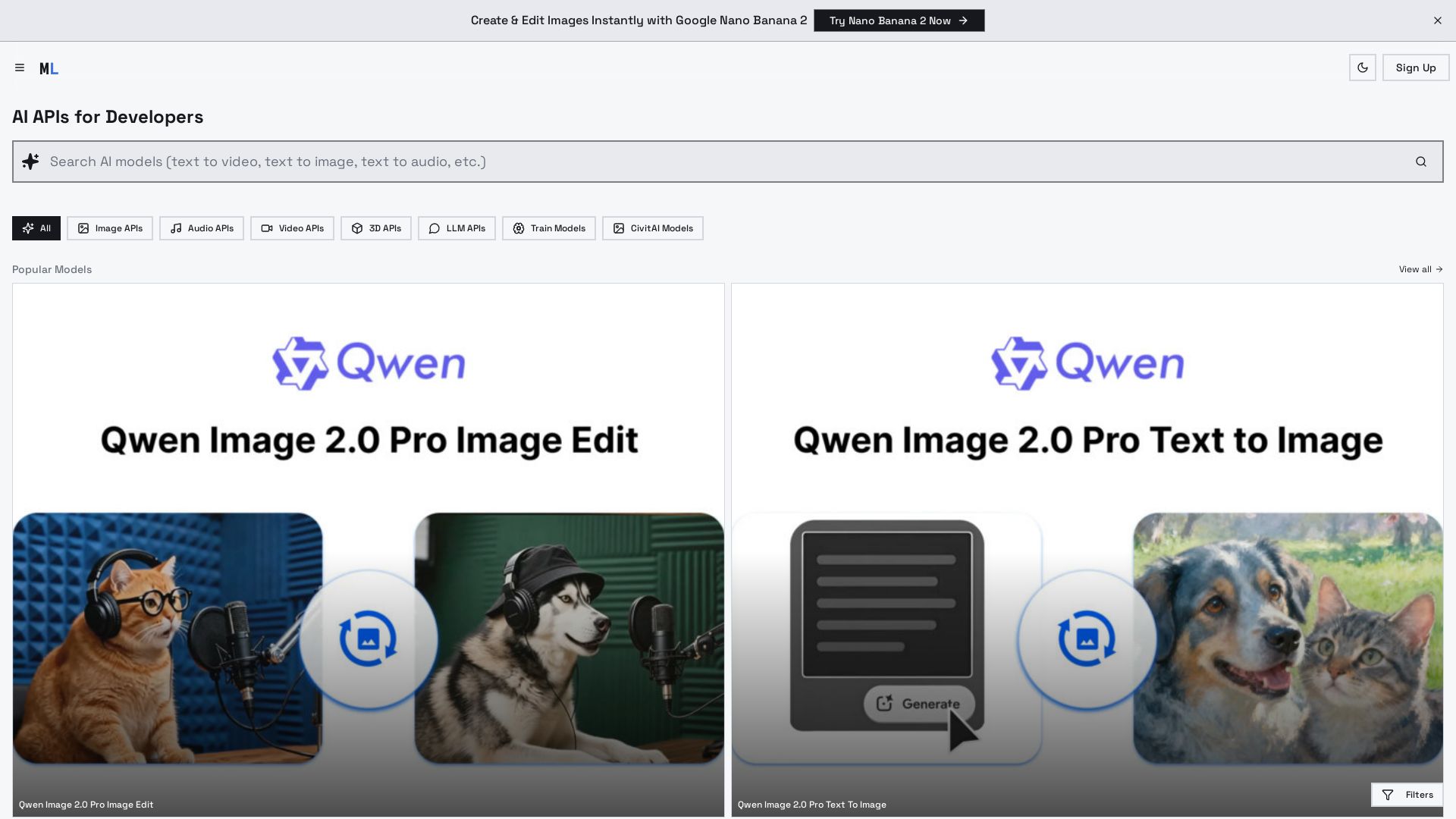Switch to Audio APIs category

click(202, 228)
